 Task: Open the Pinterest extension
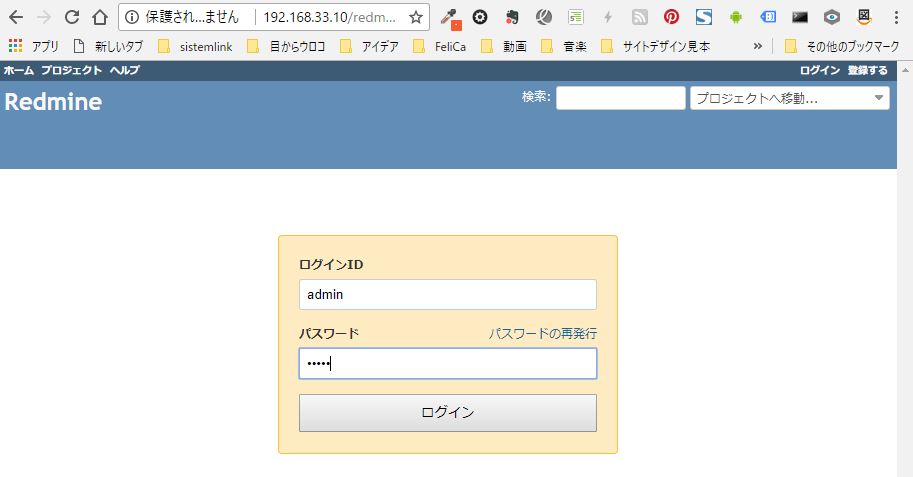click(671, 17)
